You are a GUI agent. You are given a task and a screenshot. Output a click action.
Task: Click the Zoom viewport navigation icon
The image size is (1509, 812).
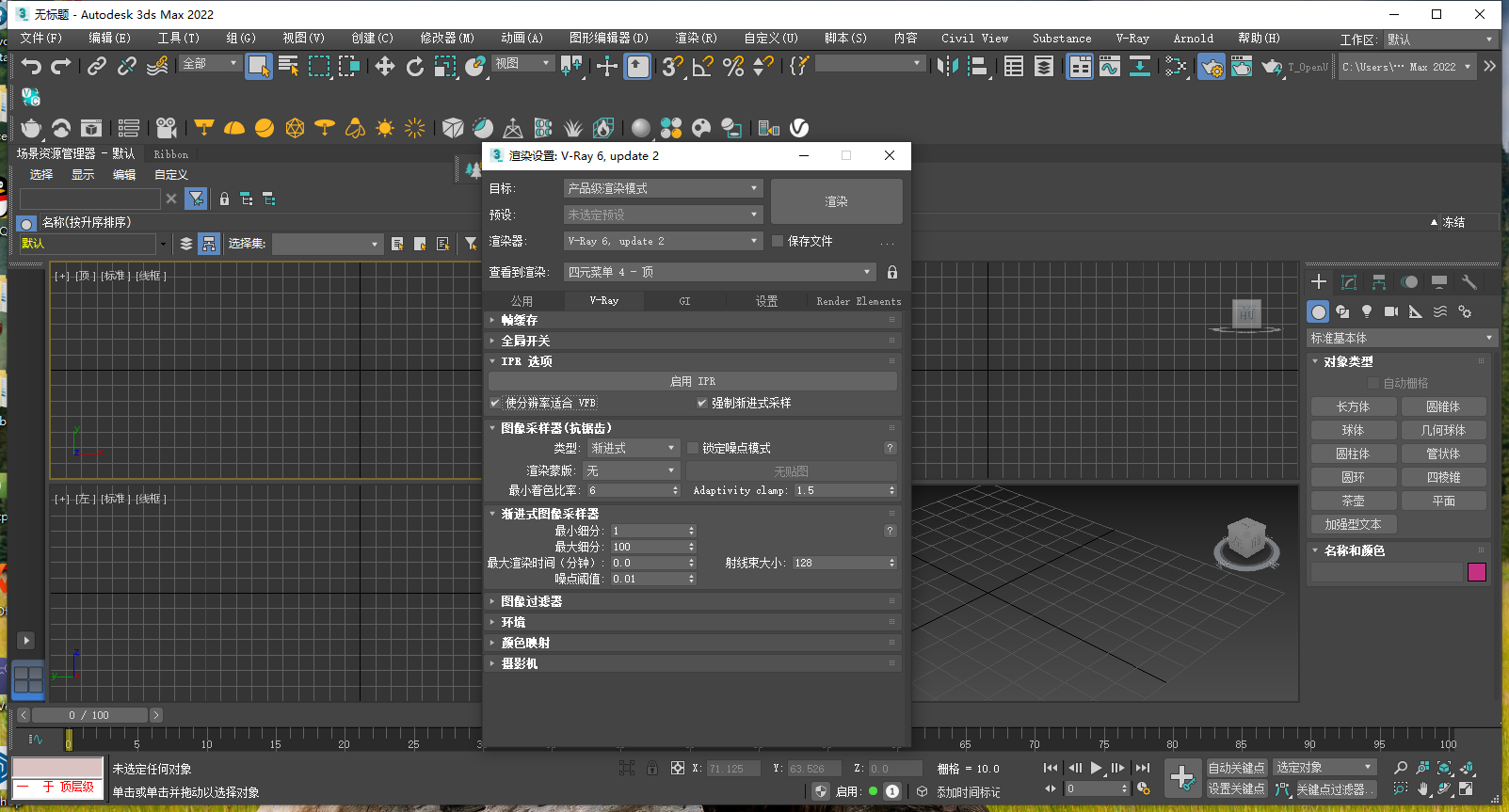point(1401,768)
